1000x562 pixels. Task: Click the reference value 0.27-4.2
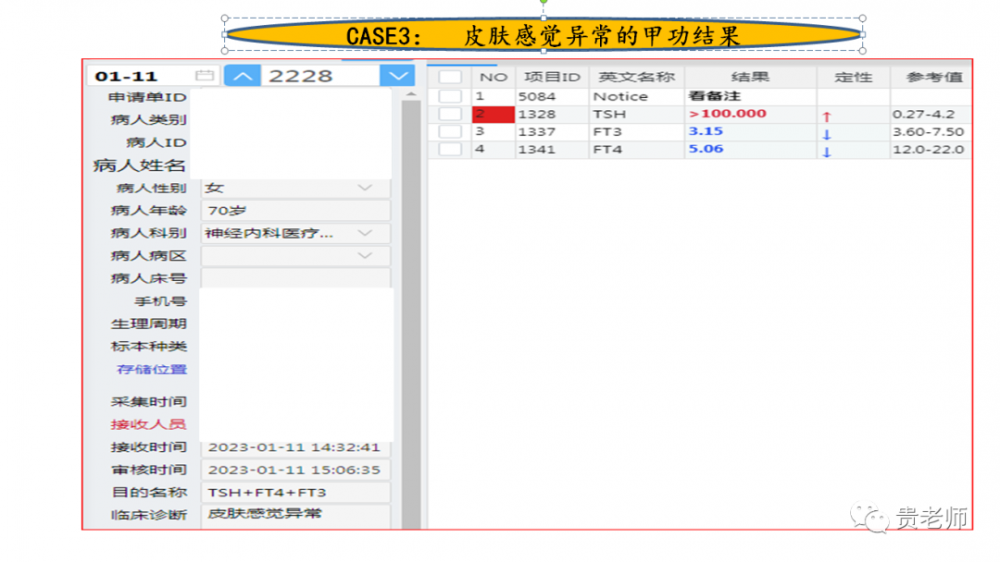(x=923, y=114)
